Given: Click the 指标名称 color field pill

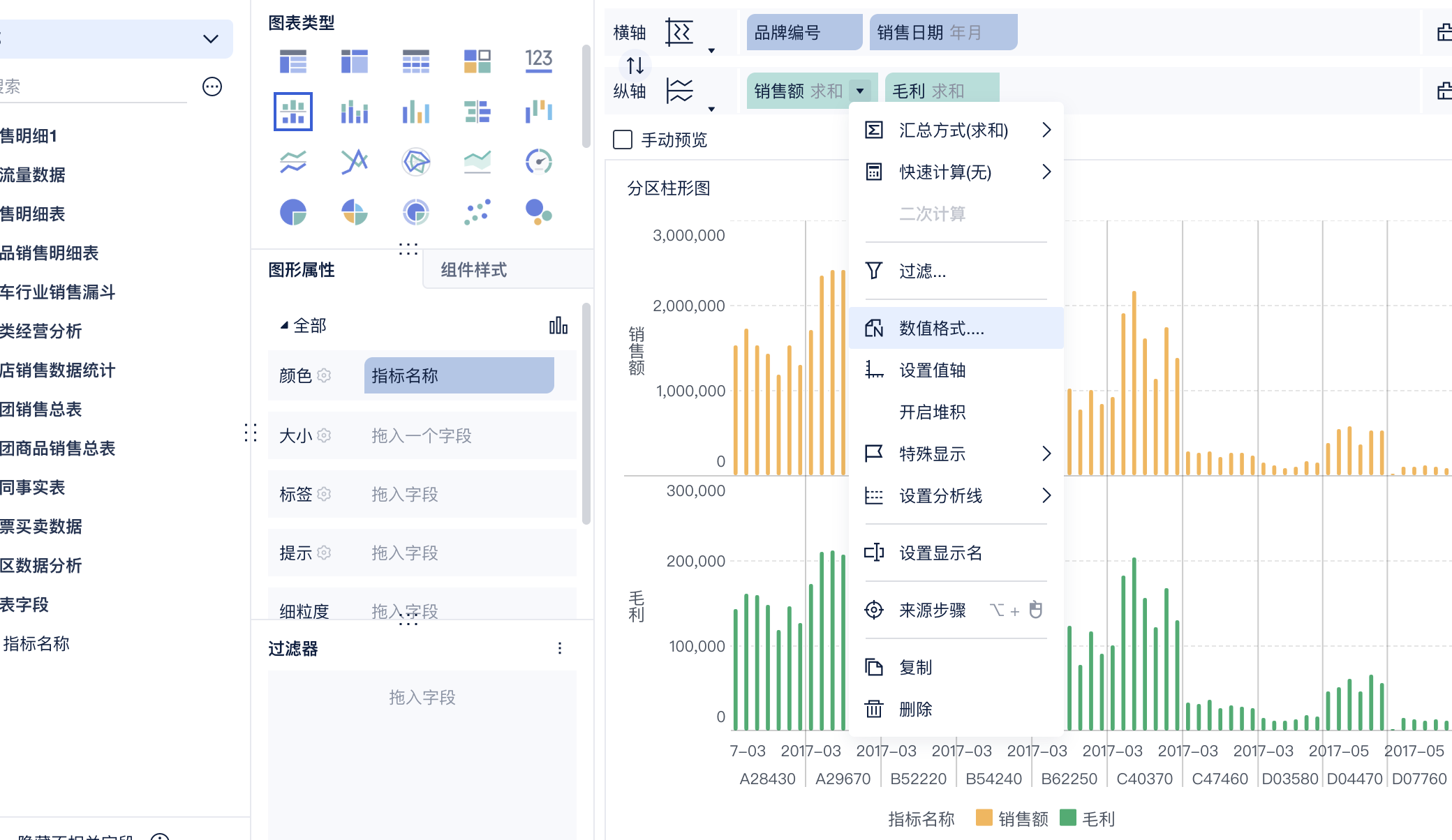Looking at the screenshot, I should (459, 375).
